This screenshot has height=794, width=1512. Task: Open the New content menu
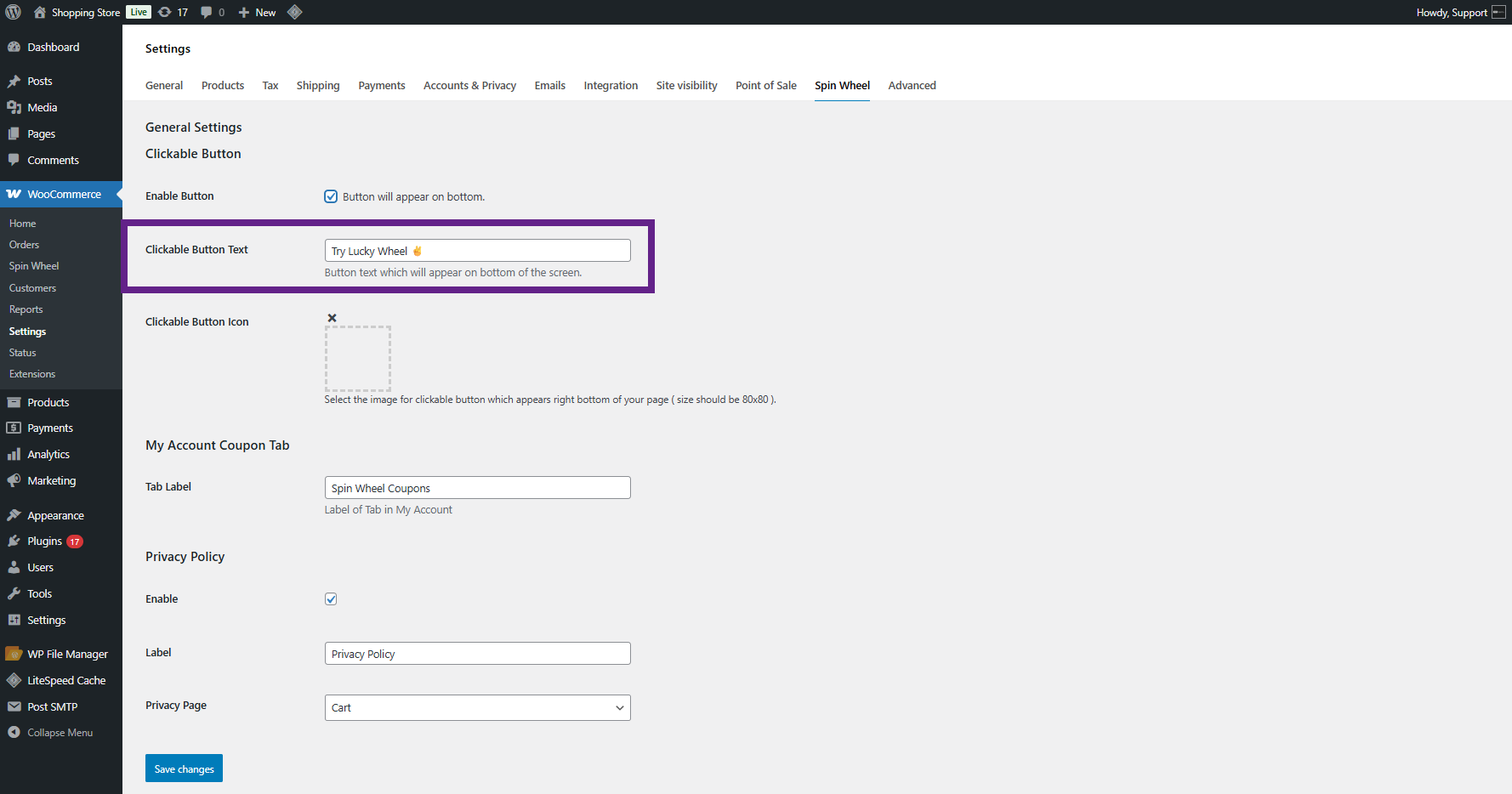coord(258,12)
